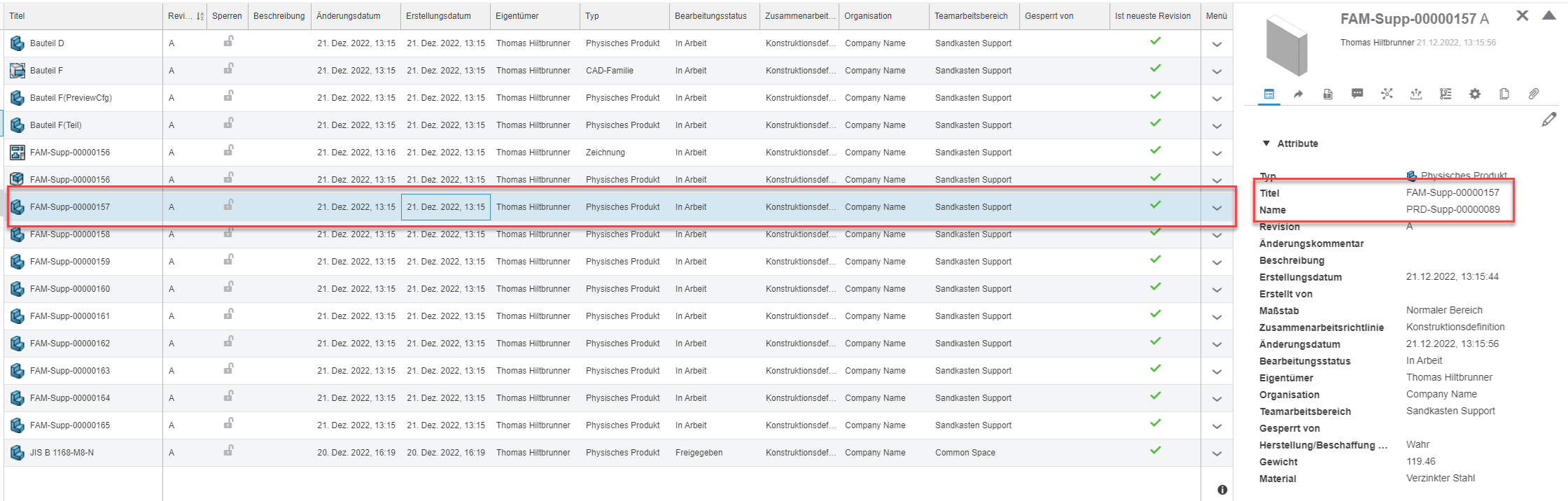This screenshot has width=1568, height=501.
Task: Click the paperclip attachments icon
Action: (x=1533, y=94)
